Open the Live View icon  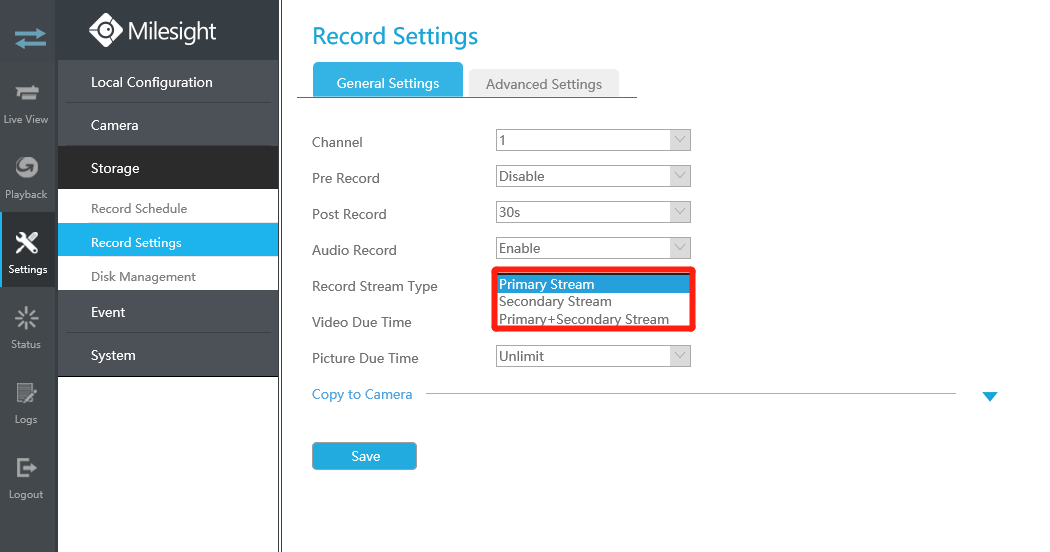click(x=27, y=92)
